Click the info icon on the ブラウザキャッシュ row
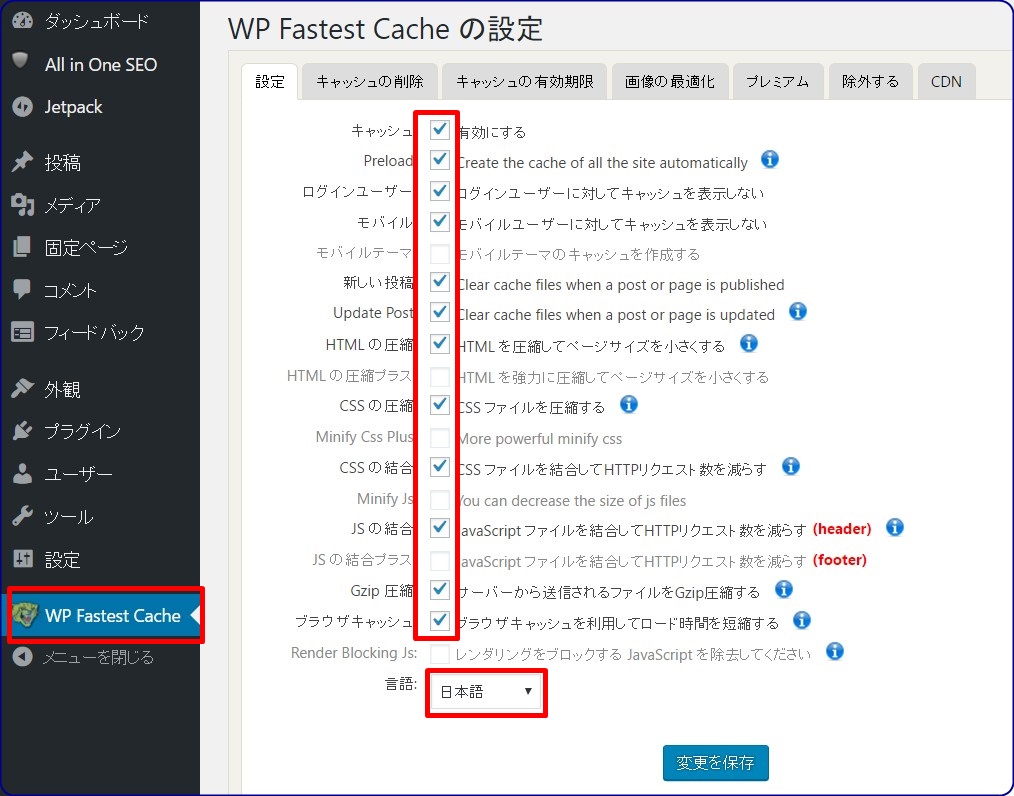 (x=802, y=621)
